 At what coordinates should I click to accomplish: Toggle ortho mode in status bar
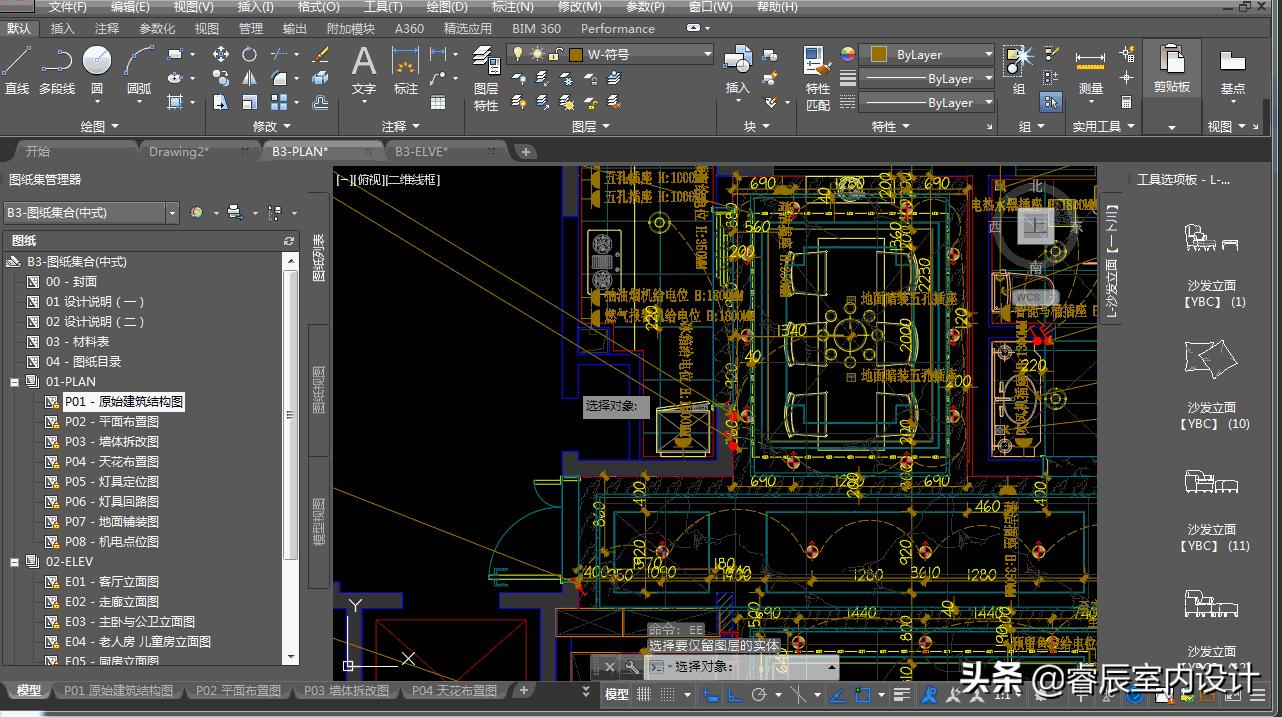coord(735,694)
